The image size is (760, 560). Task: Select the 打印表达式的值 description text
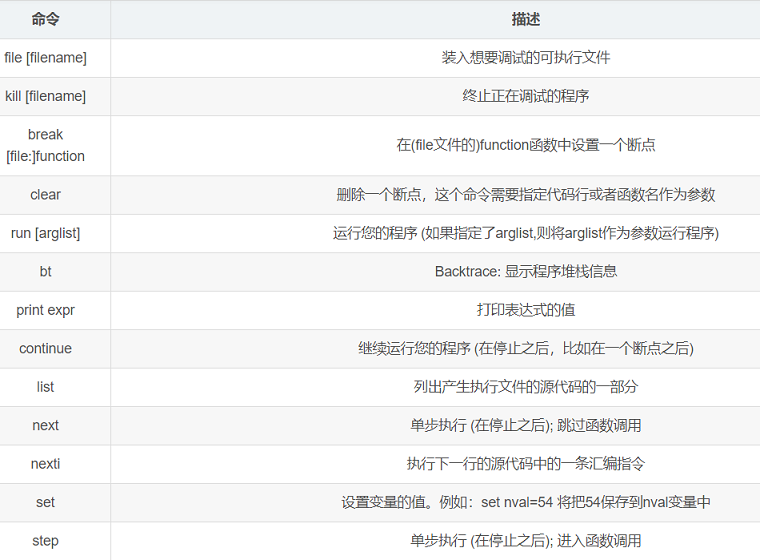pos(525,310)
